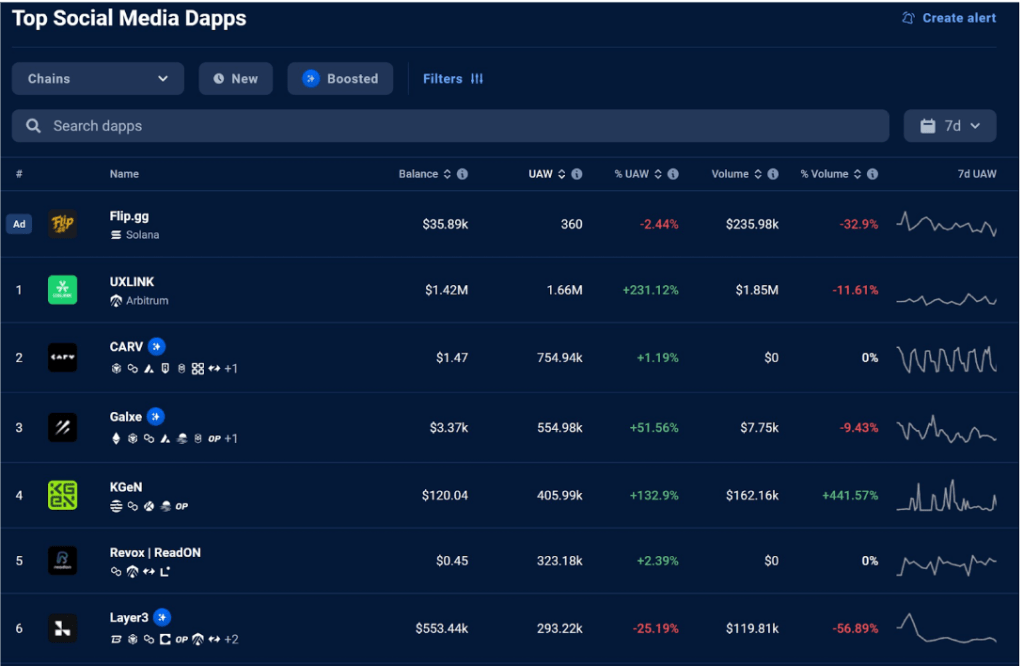Click the 754.94k UAW value
The image size is (1023, 666).
[560, 358]
